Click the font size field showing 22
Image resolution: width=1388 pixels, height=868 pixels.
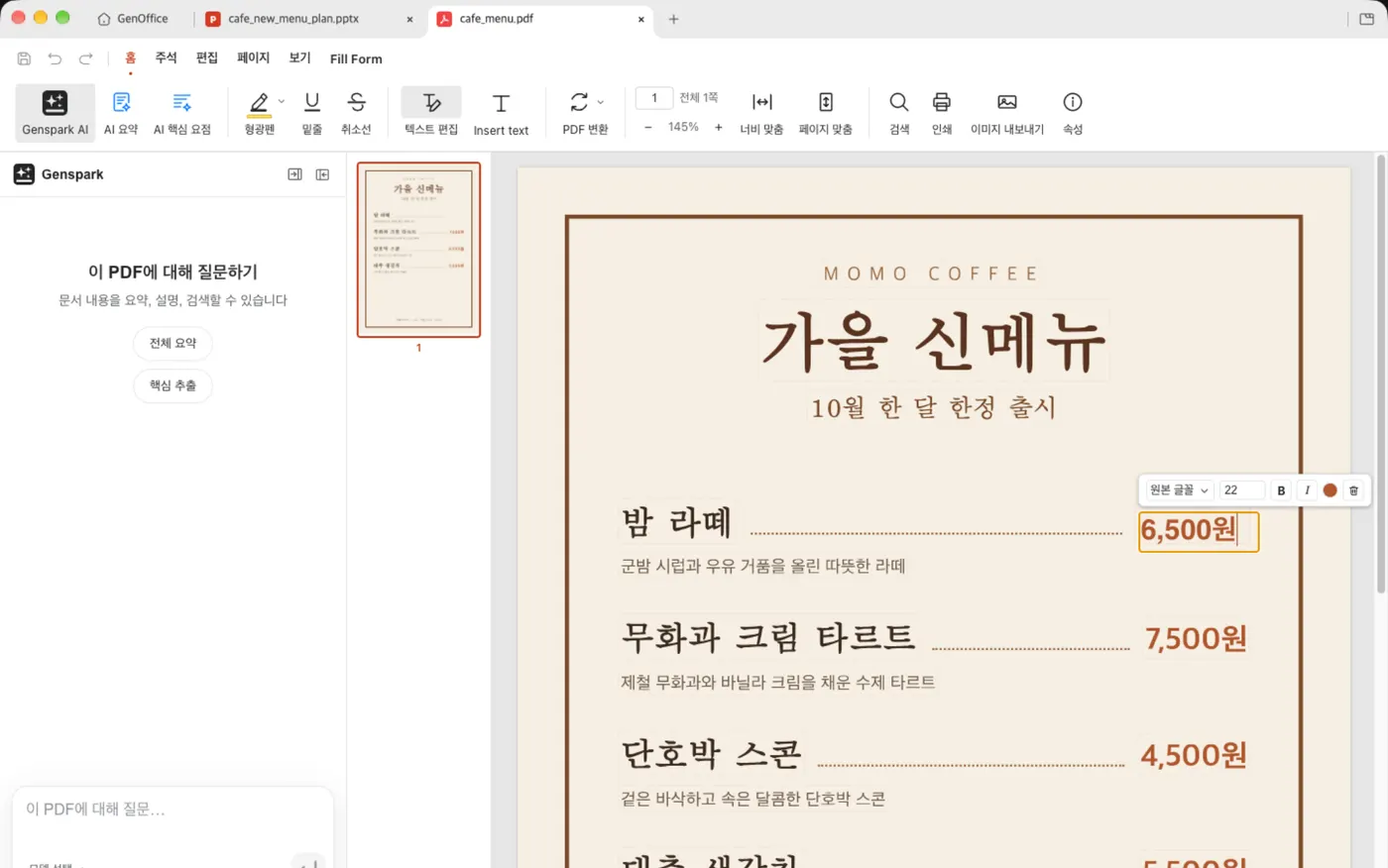click(x=1242, y=490)
